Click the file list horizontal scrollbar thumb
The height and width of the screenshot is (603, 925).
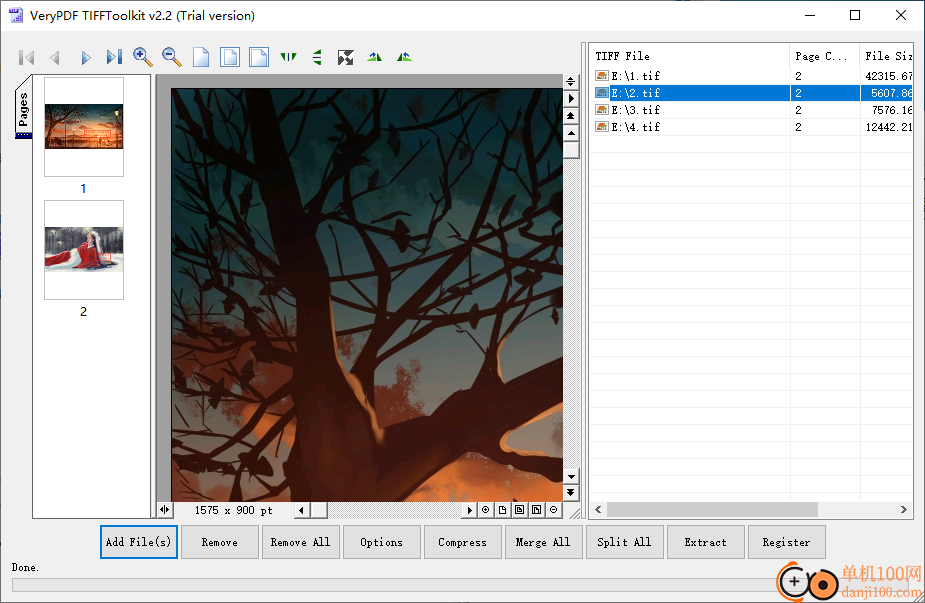[712, 509]
